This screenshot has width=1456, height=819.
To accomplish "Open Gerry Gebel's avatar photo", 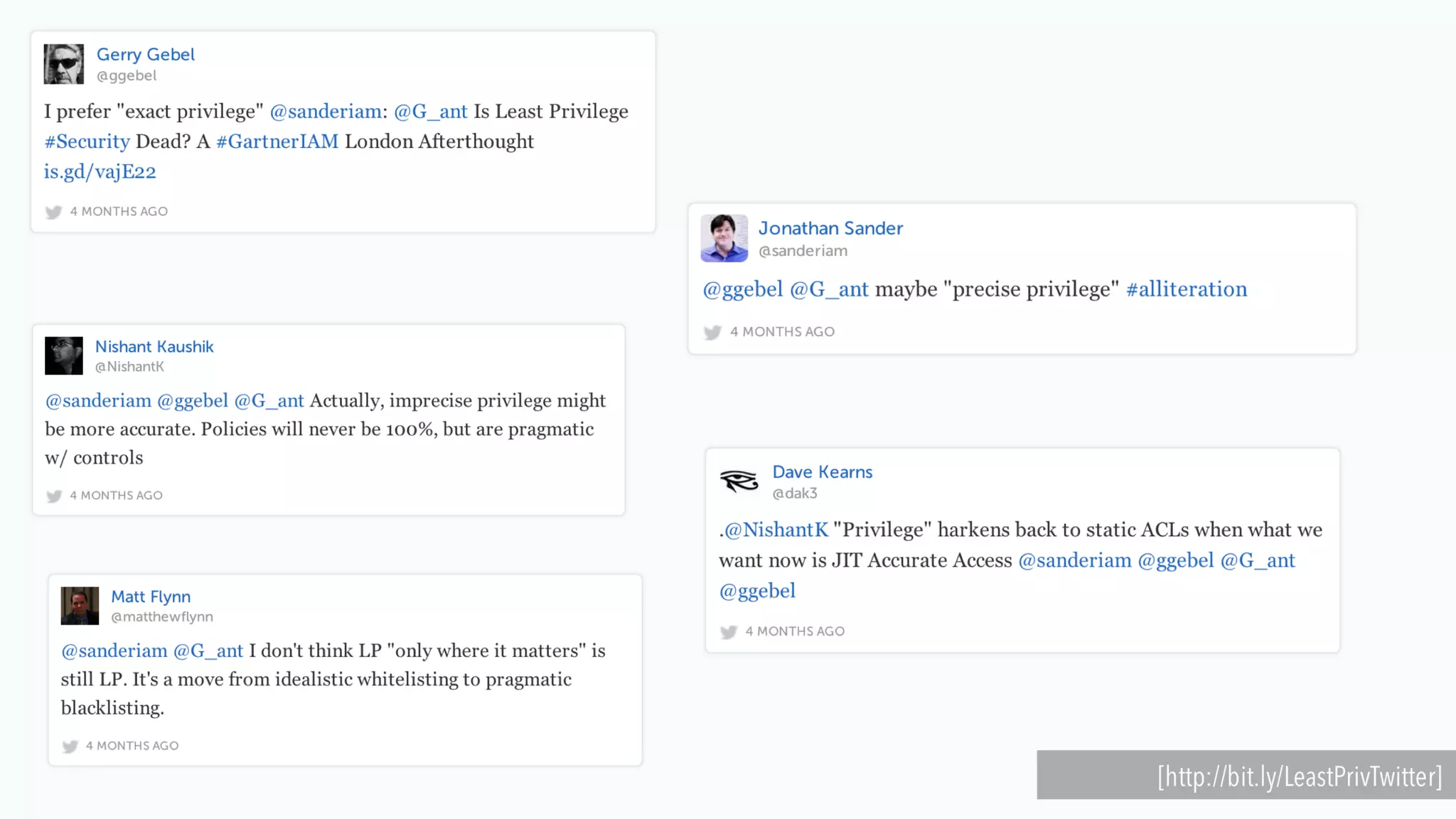I will [x=63, y=64].
